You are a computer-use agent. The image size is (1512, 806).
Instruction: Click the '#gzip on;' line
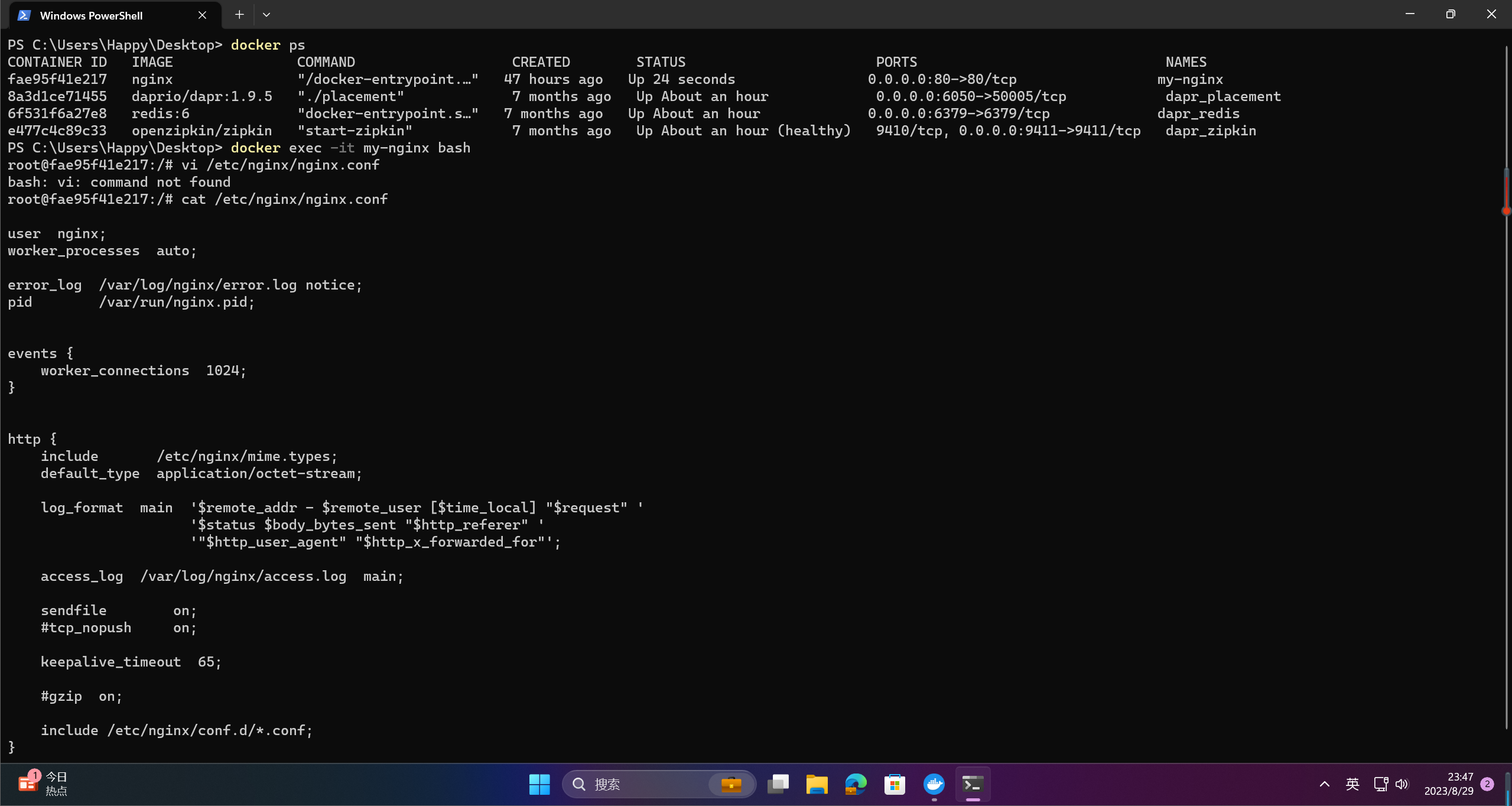point(82,696)
